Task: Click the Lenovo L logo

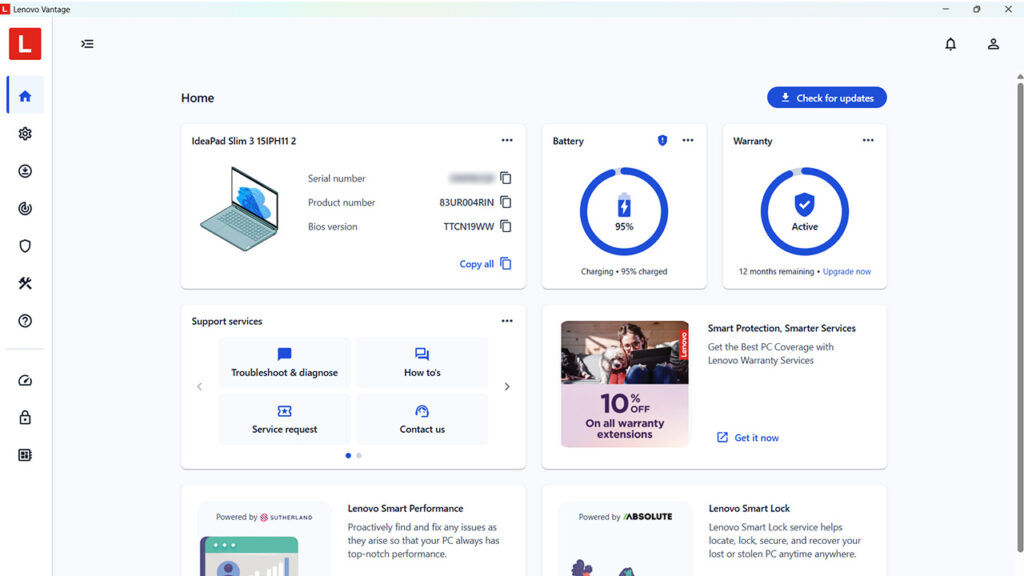Action: 25,44
